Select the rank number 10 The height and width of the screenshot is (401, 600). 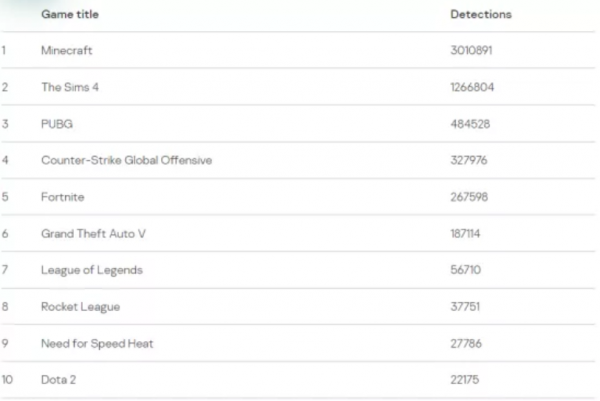[7, 381]
